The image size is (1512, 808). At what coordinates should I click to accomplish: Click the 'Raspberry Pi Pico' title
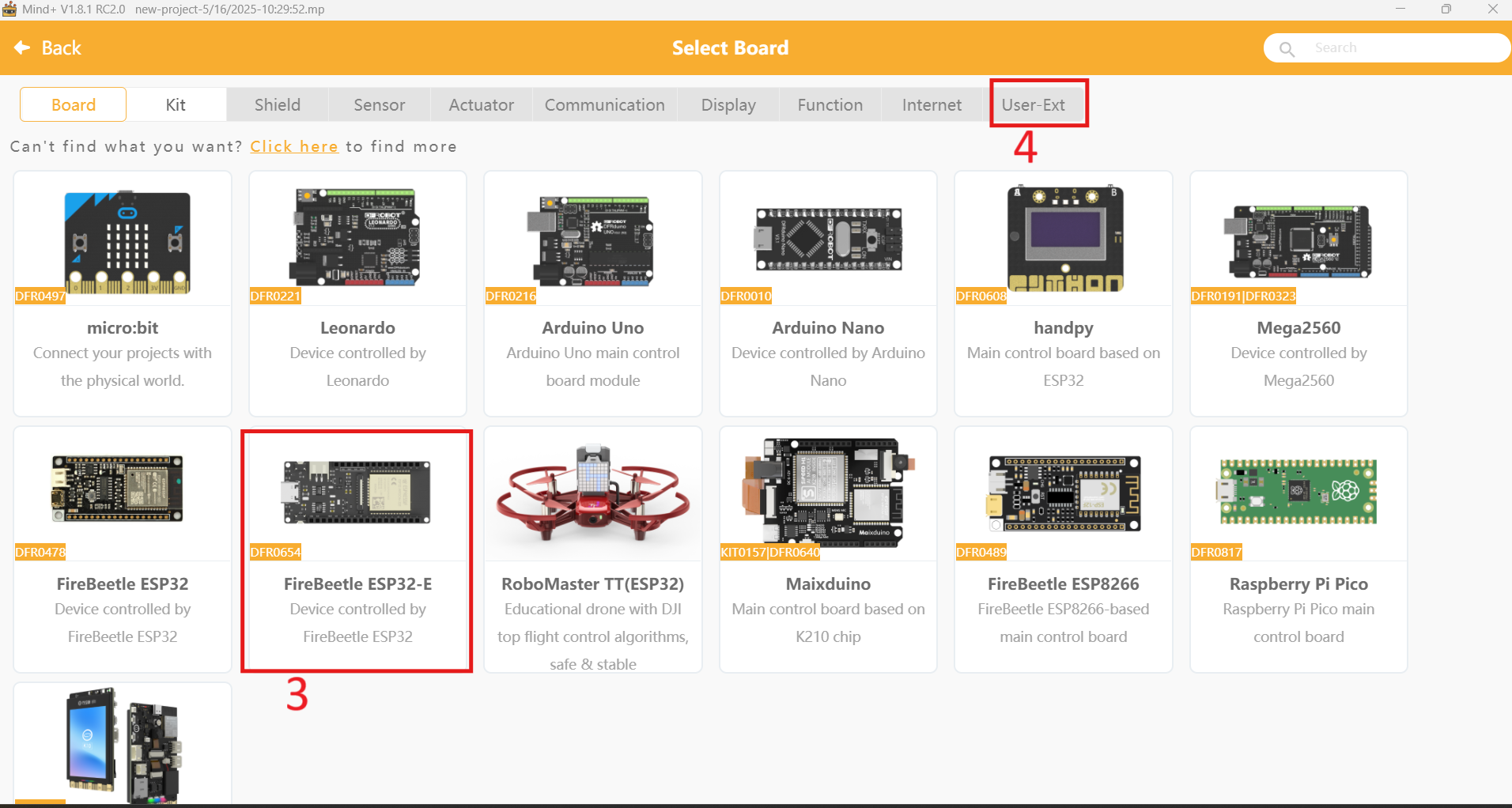[1298, 584]
